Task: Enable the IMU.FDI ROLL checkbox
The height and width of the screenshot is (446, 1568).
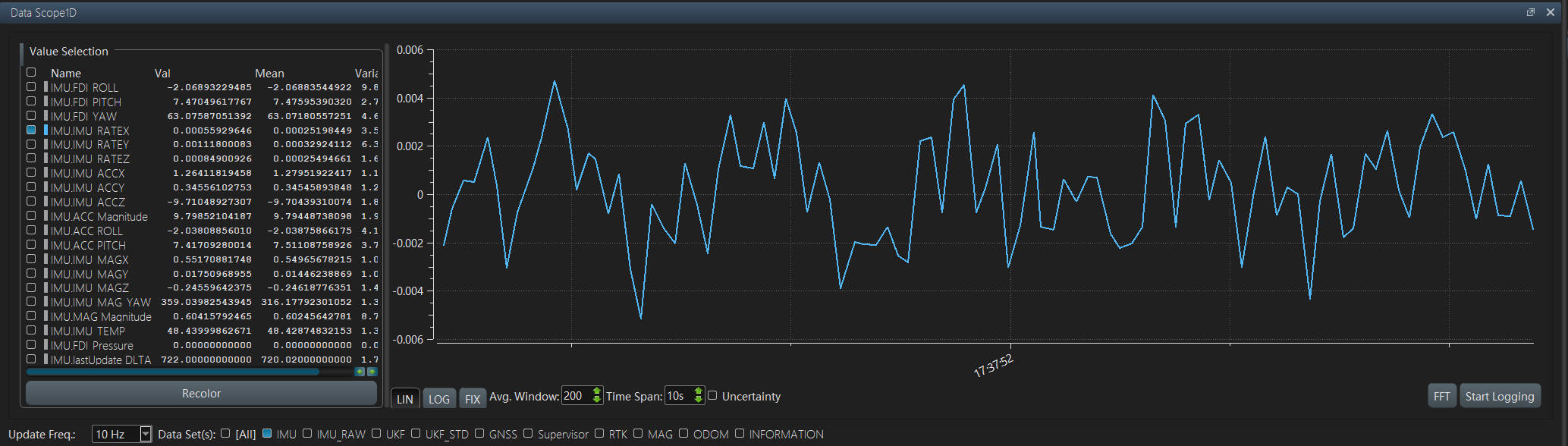Action: (31, 86)
